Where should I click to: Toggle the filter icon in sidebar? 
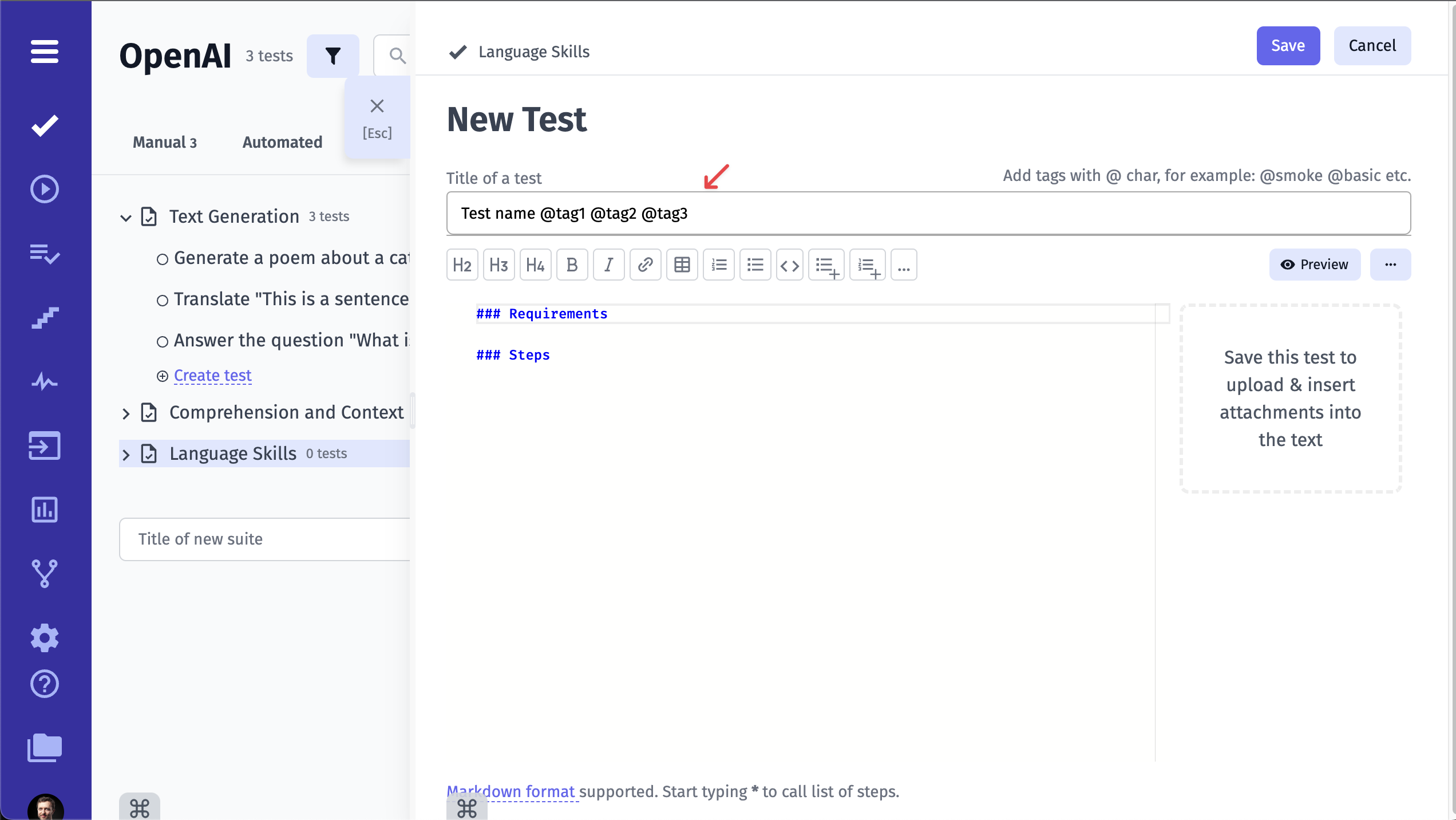(x=333, y=55)
